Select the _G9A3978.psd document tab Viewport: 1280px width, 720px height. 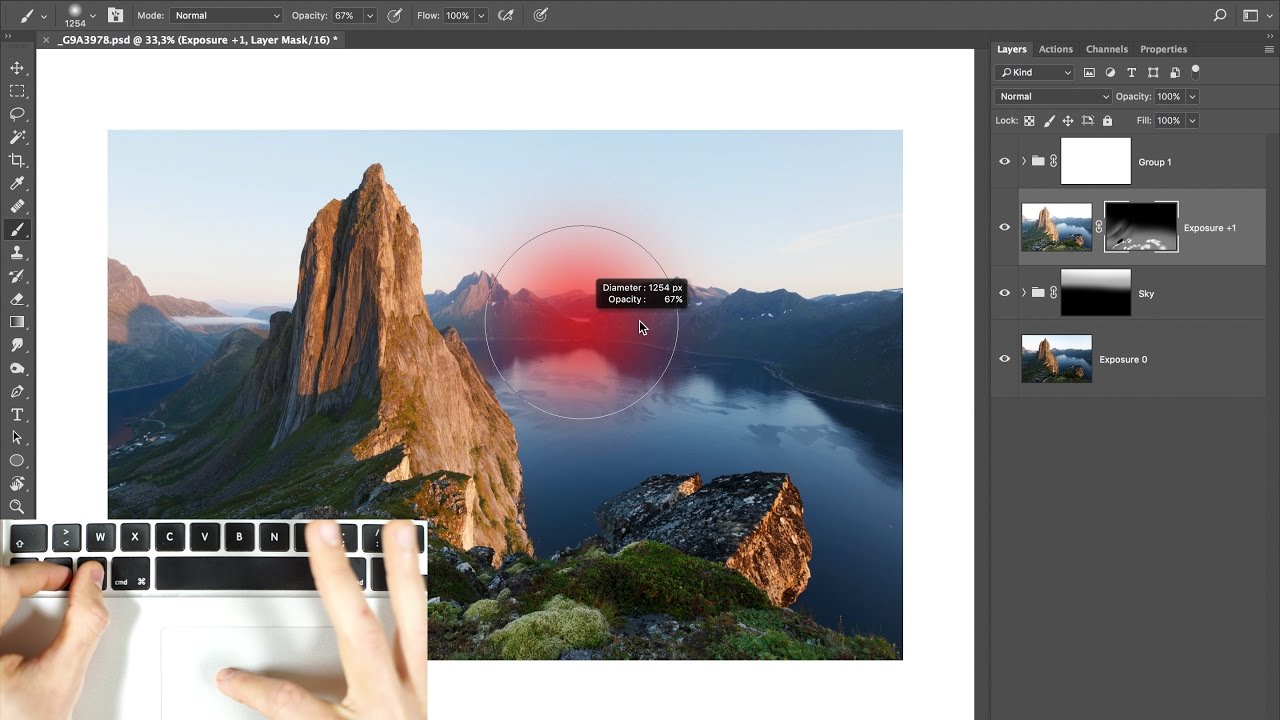[x=197, y=40]
